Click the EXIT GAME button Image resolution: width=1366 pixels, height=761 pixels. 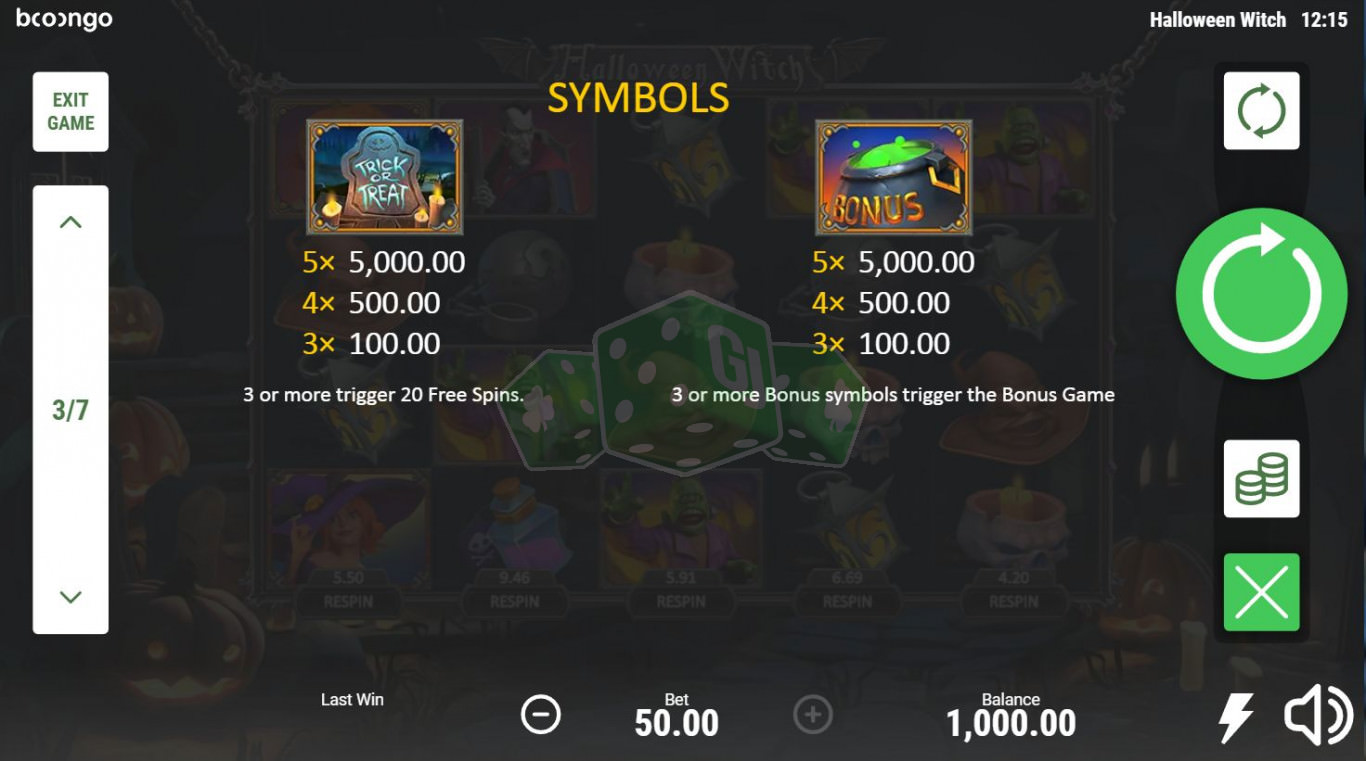(71, 111)
